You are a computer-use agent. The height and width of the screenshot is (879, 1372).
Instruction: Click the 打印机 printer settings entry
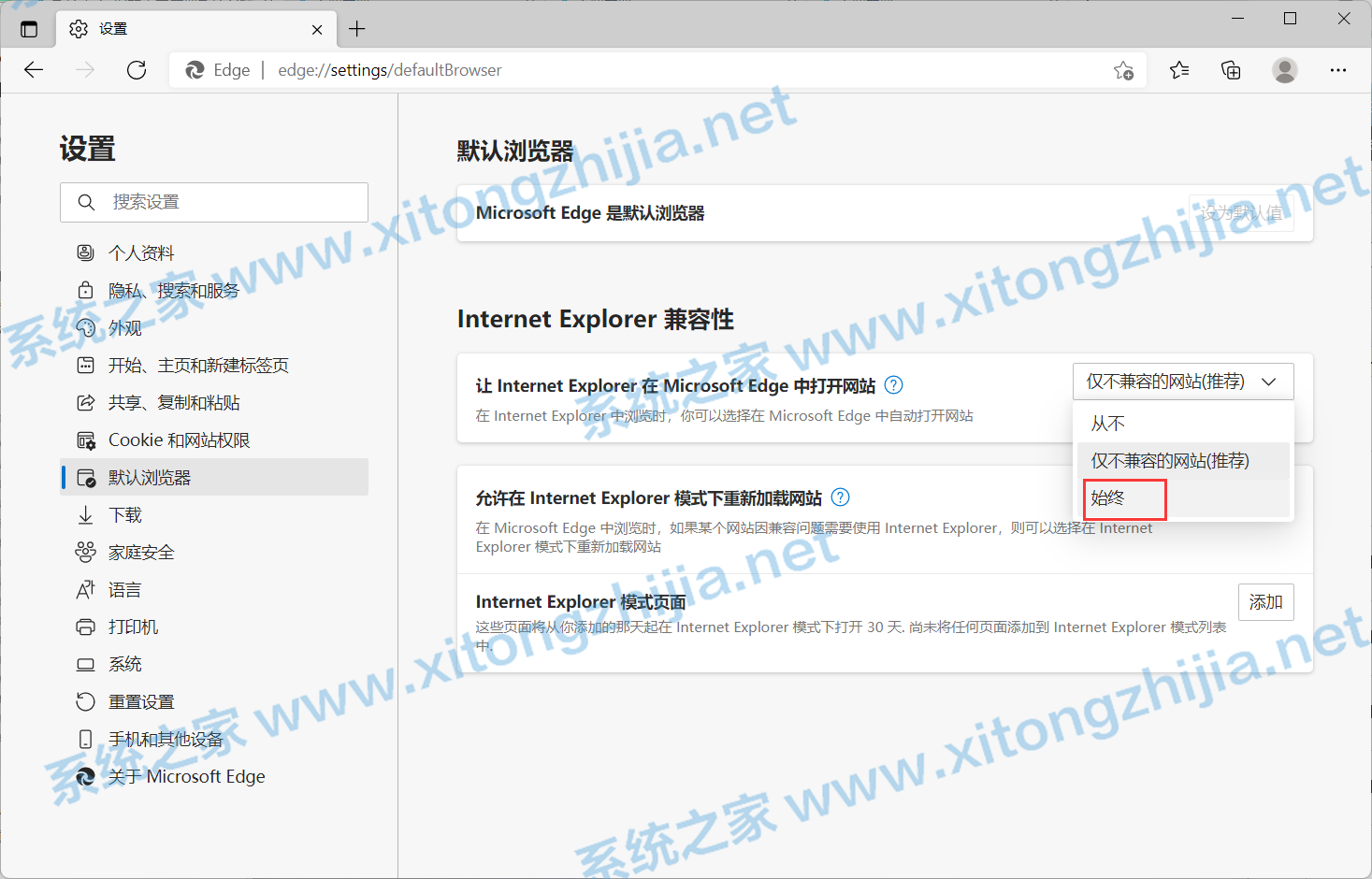click(x=131, y=627)
